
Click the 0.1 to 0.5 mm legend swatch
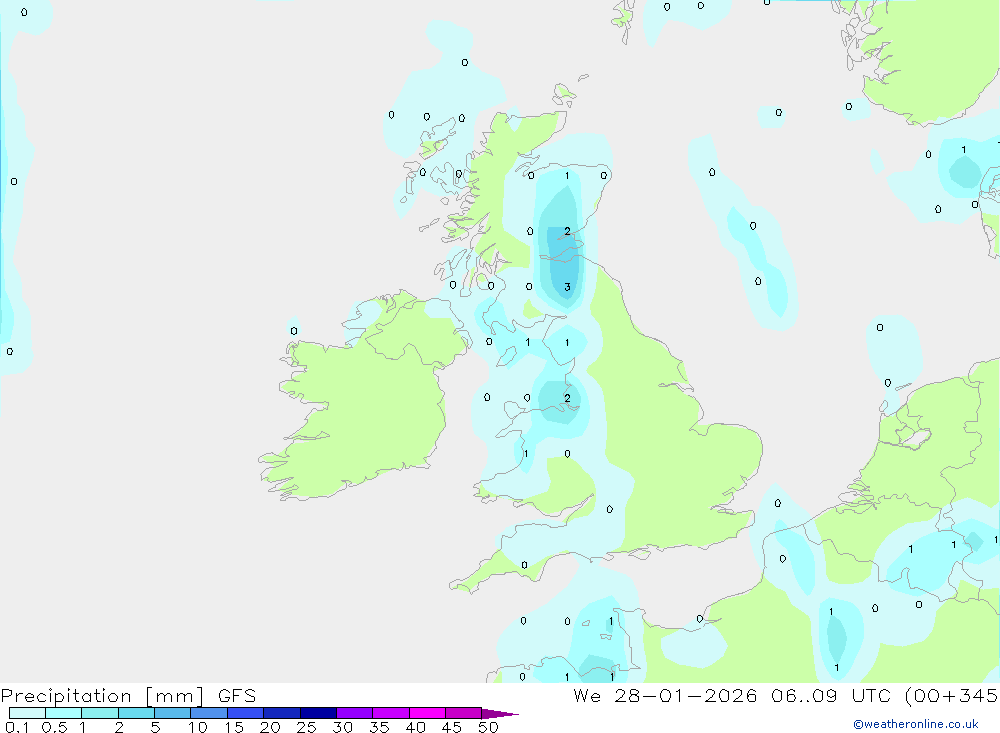coord(27,713)
